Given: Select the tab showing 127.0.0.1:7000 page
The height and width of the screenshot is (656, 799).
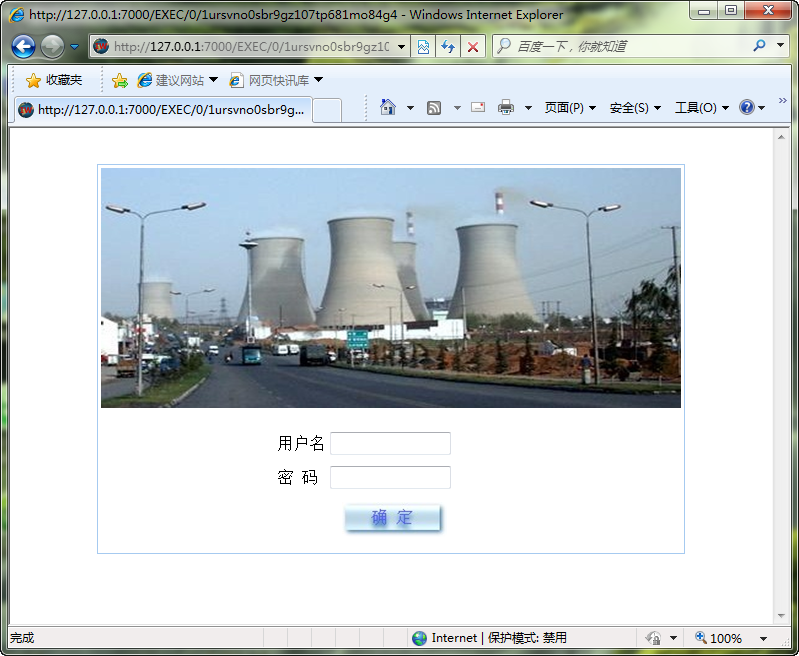Looking at the screenshot, I should pos(163,110).
